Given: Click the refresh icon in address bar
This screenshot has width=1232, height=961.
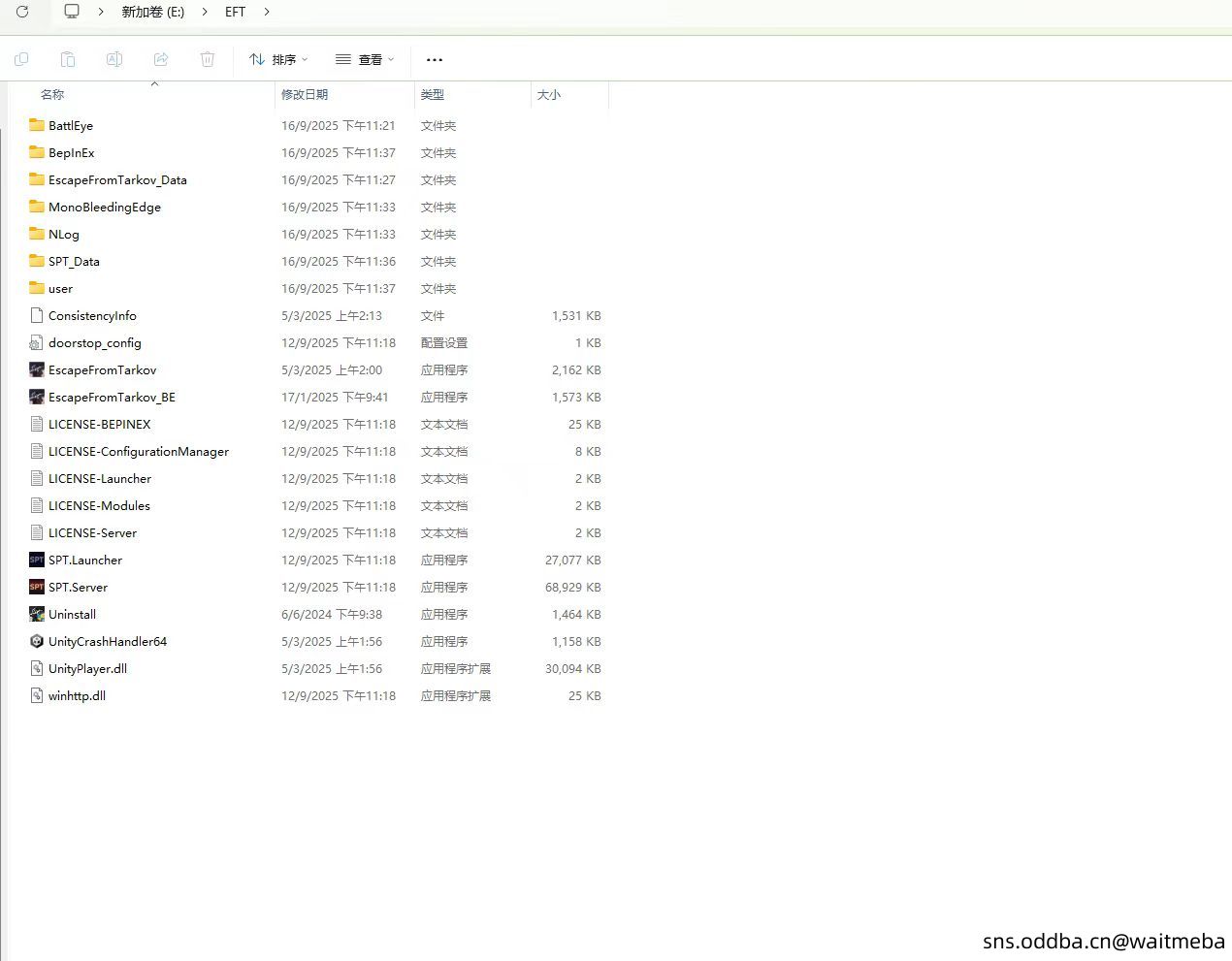Looking at the screenshot, I should tap(22, 12).
